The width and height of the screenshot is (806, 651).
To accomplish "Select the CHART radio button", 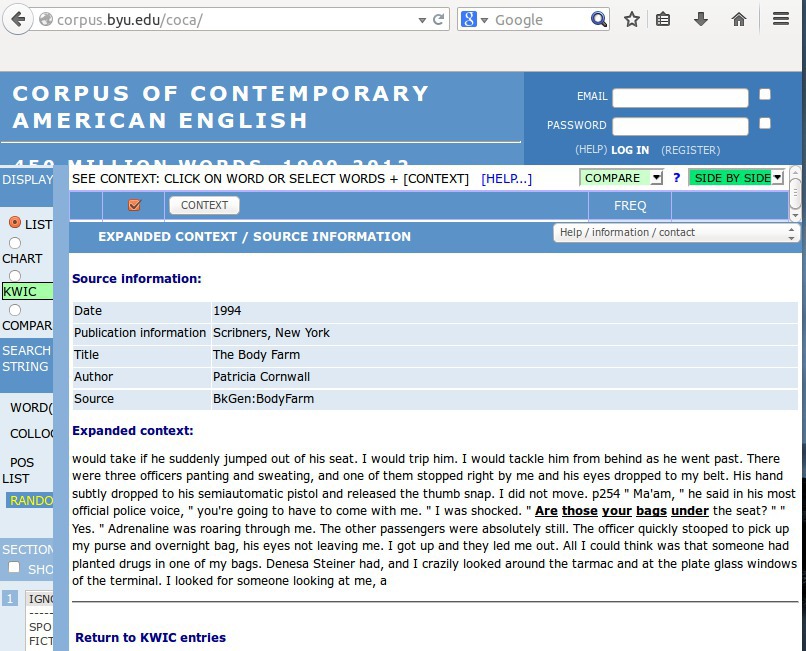I will (x=14, y=243).
